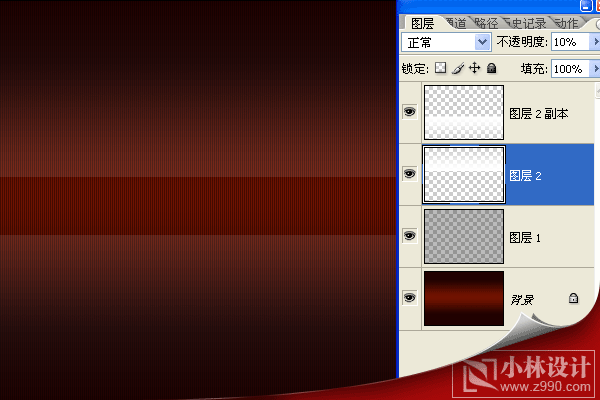600x400 pixels.
Task: Select layer name 图层 1
Action: pos(525,238)
